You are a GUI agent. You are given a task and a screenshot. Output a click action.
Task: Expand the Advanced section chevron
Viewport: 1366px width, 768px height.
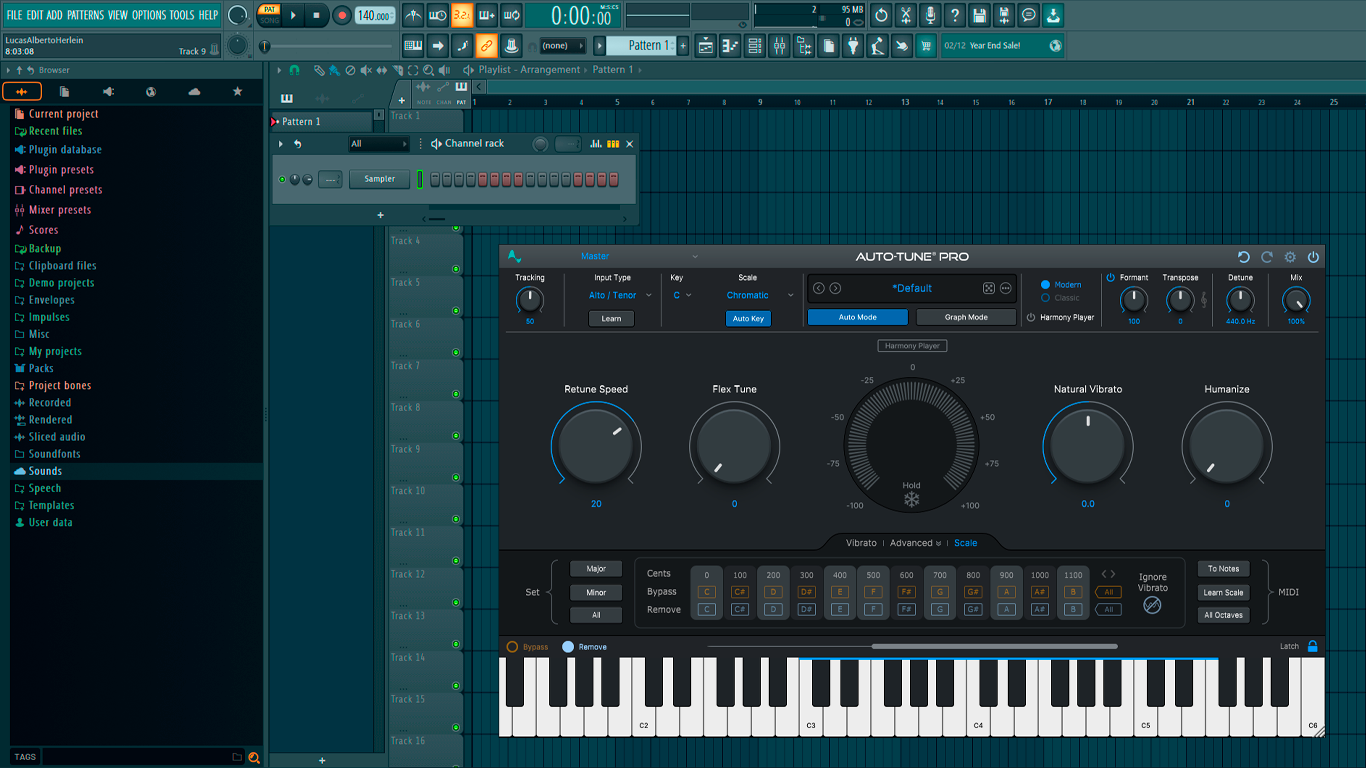click(938, 544)
